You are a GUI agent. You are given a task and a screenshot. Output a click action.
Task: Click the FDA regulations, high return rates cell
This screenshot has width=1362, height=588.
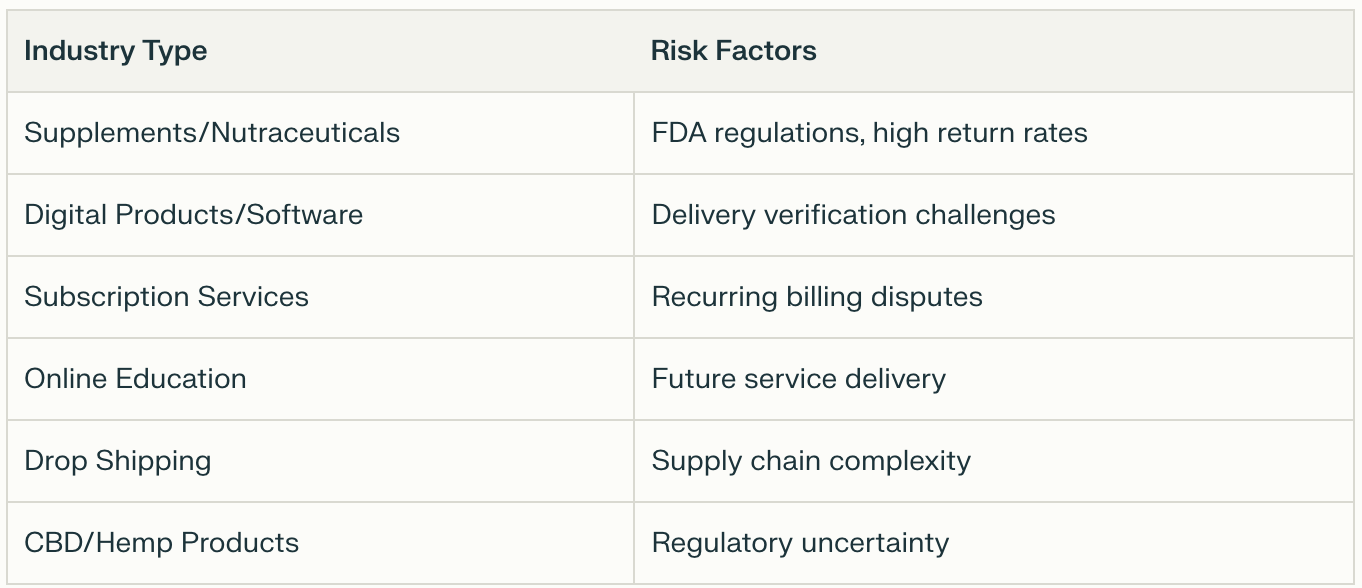(869, 133)
